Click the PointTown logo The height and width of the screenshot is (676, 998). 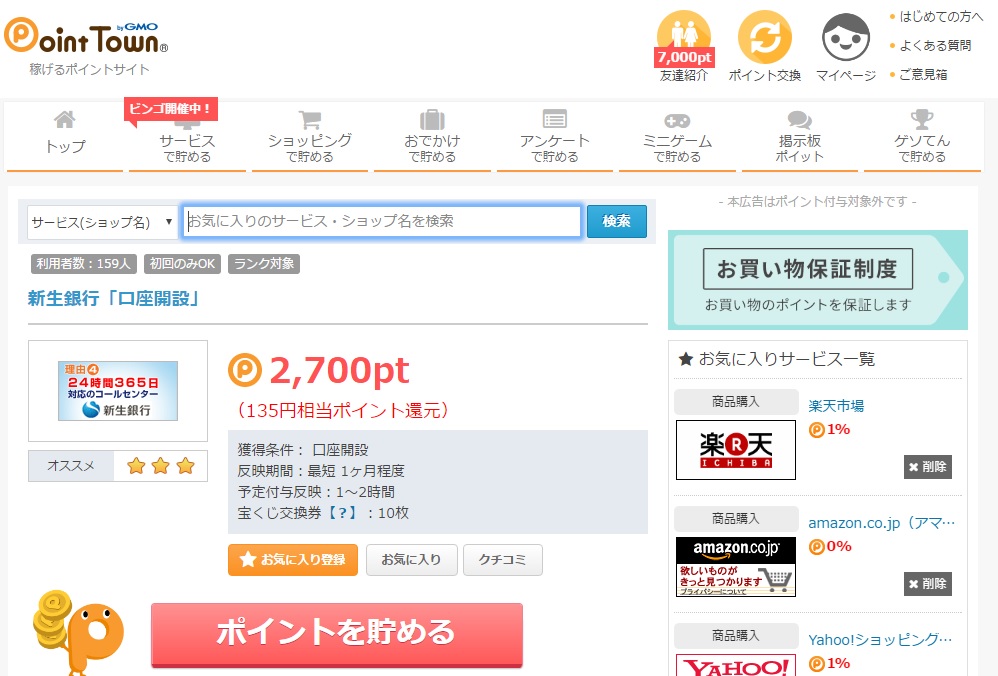pyautogui.click(x=86, y=36)
